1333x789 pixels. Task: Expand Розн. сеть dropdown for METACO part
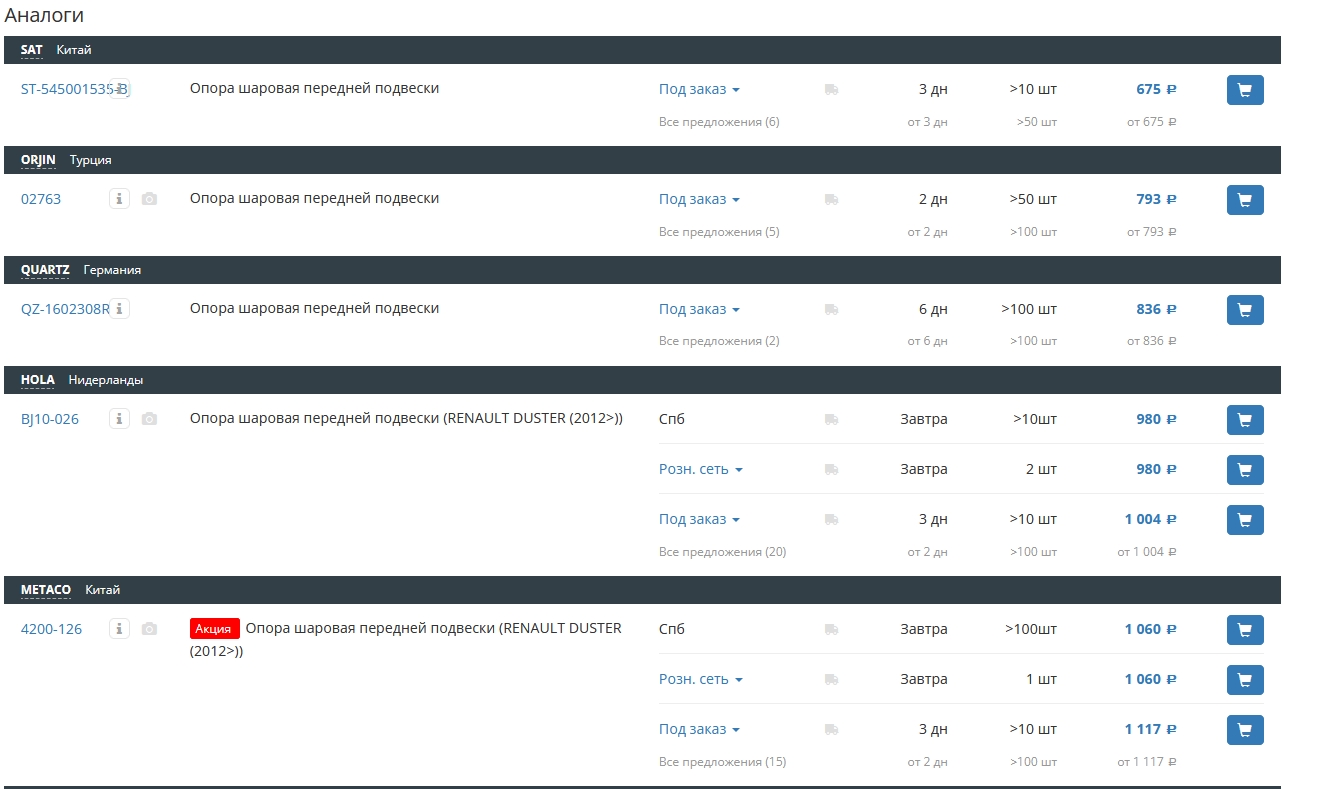[701, 679]
